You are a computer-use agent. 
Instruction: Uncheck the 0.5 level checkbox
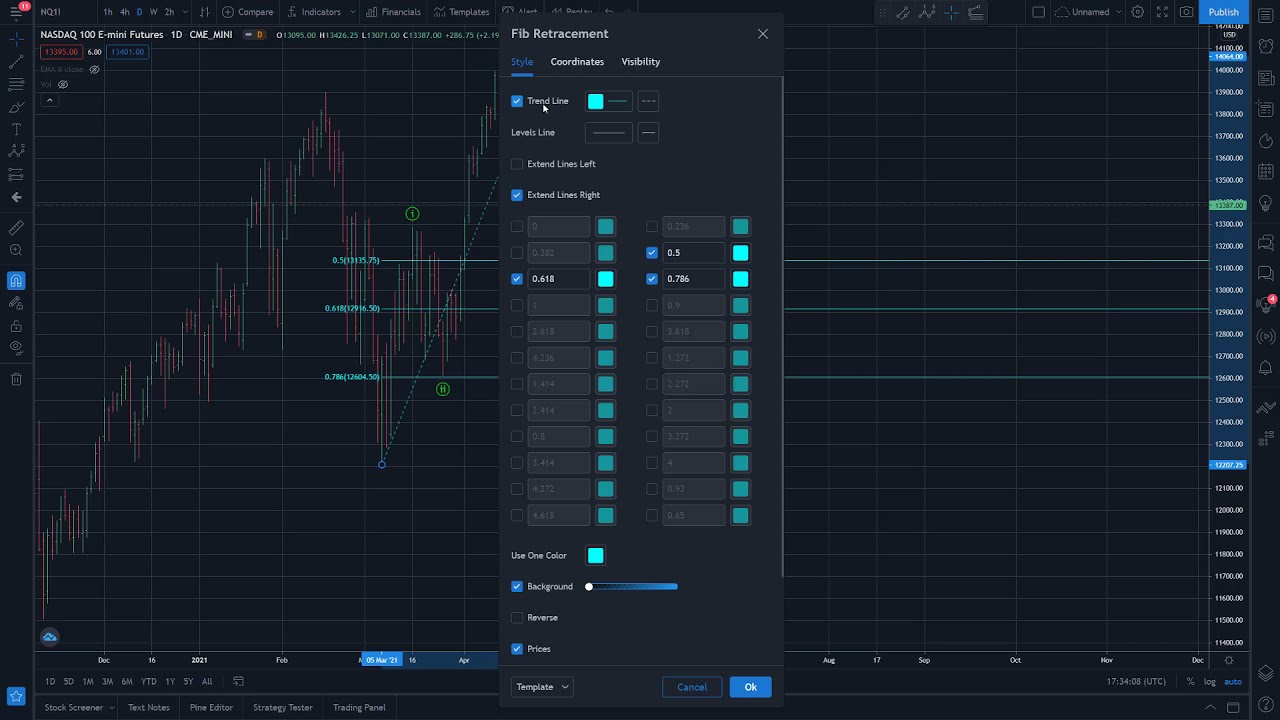coord(652,253)
